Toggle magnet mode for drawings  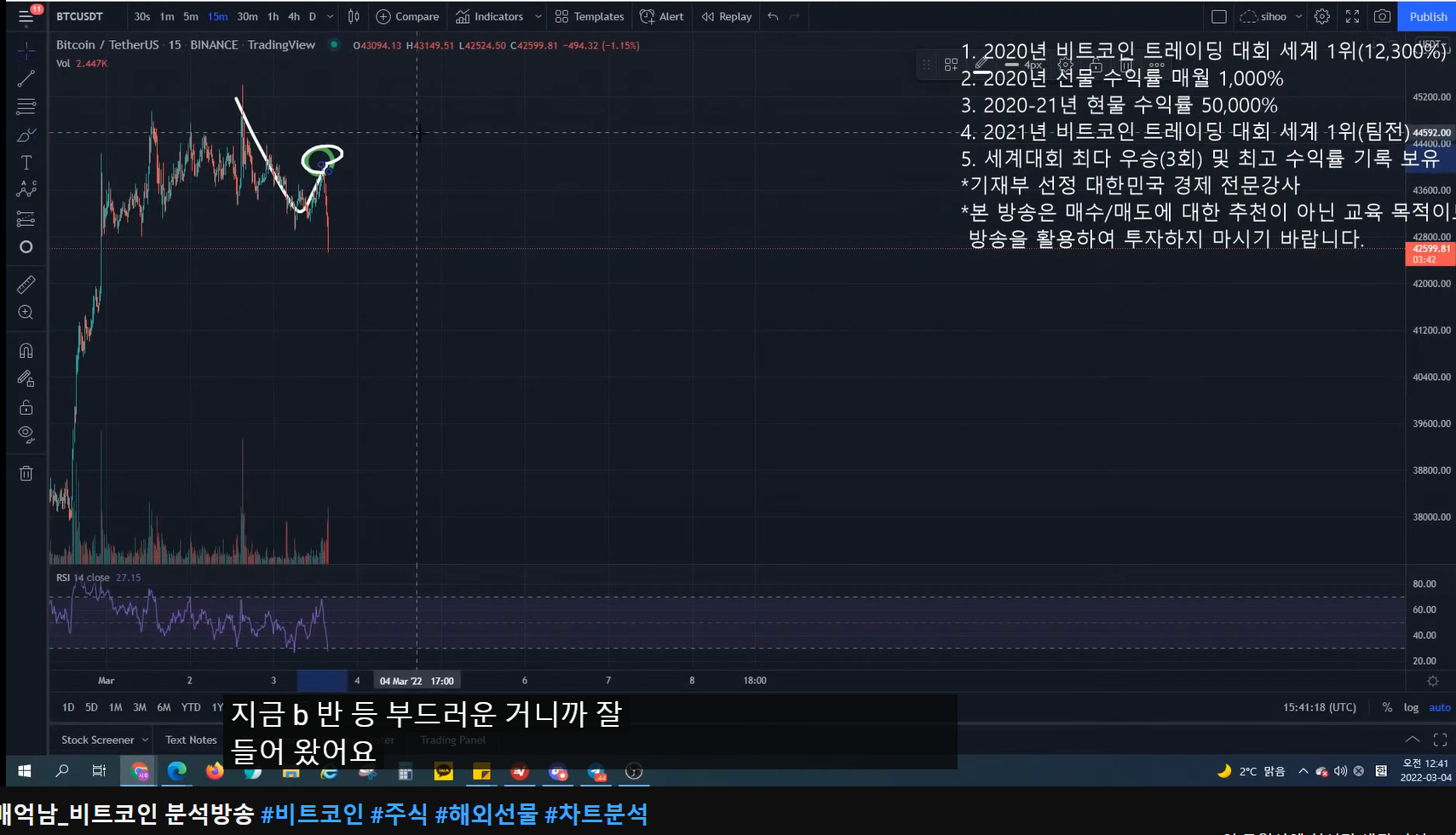click(x=26, y=351)
